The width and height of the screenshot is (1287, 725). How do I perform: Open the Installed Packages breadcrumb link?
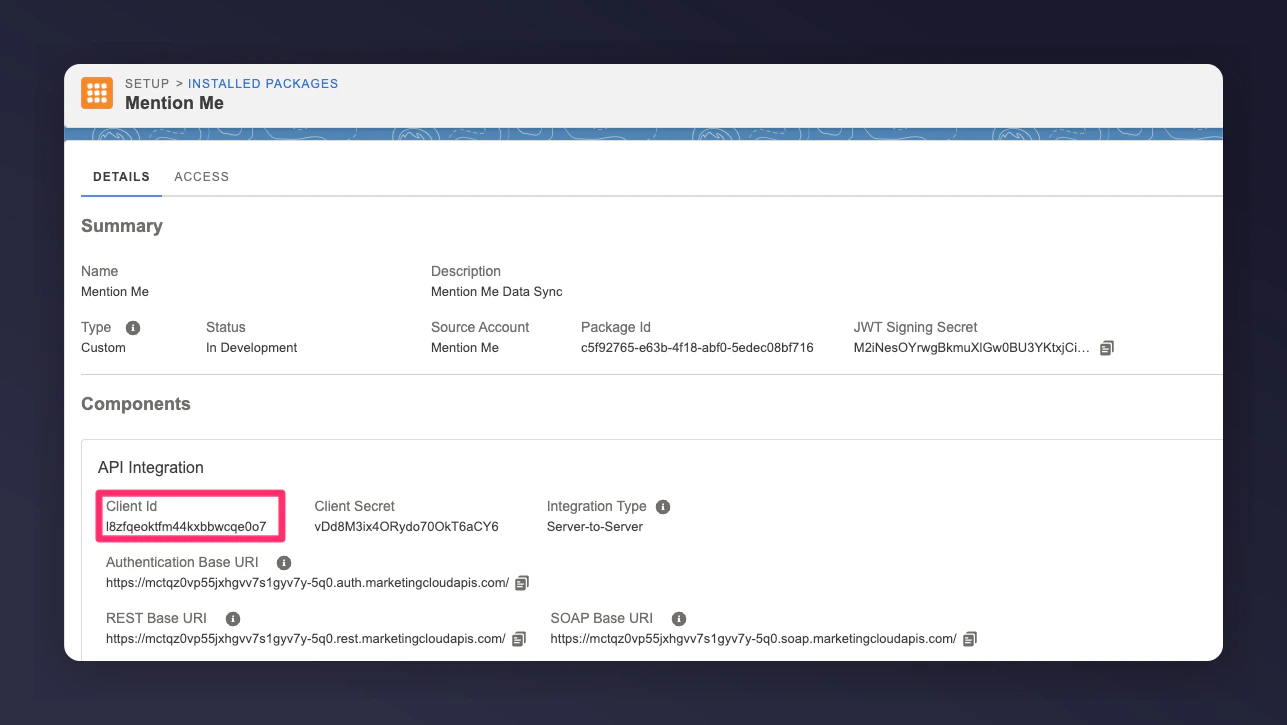point(263,84)
